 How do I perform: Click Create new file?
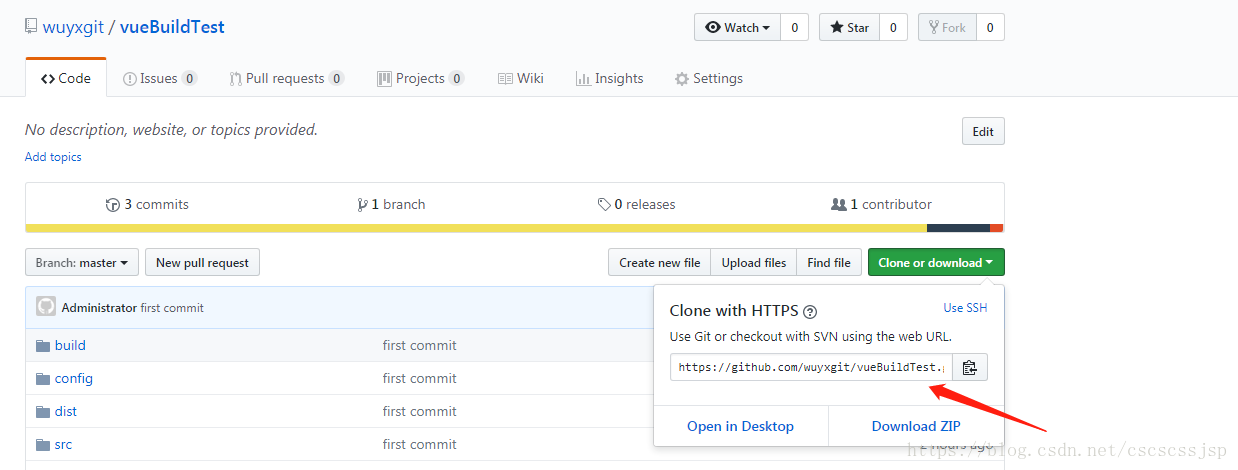click(x=659, y=263)
